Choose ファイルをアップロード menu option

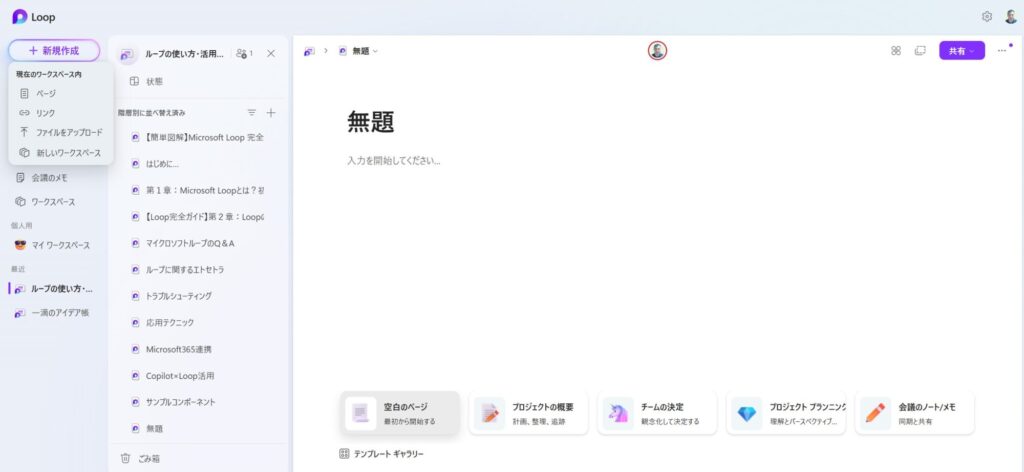[68, 132]
